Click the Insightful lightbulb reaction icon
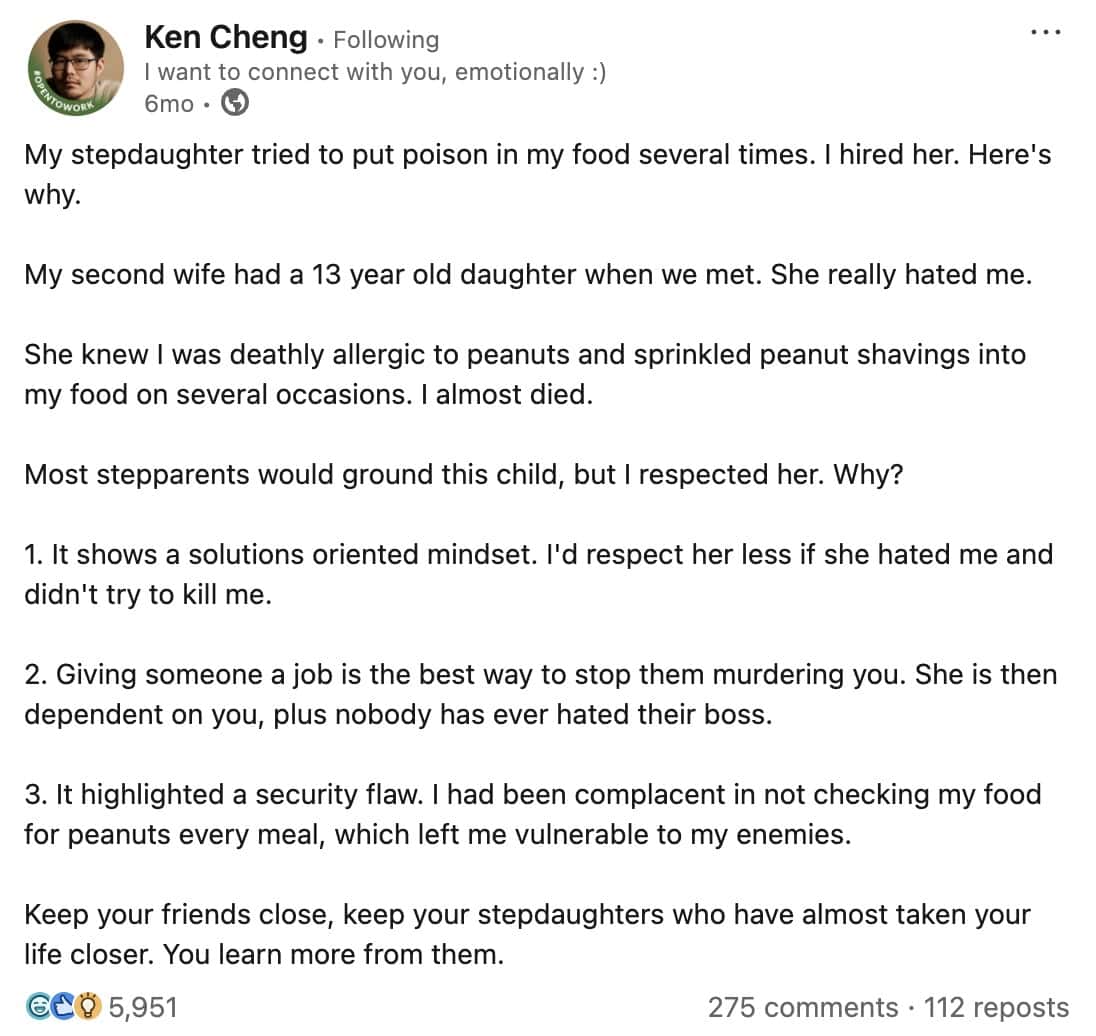The width and height of the screenshot is (1096, 1036). pyautogui.click(x=87, y=1008)
